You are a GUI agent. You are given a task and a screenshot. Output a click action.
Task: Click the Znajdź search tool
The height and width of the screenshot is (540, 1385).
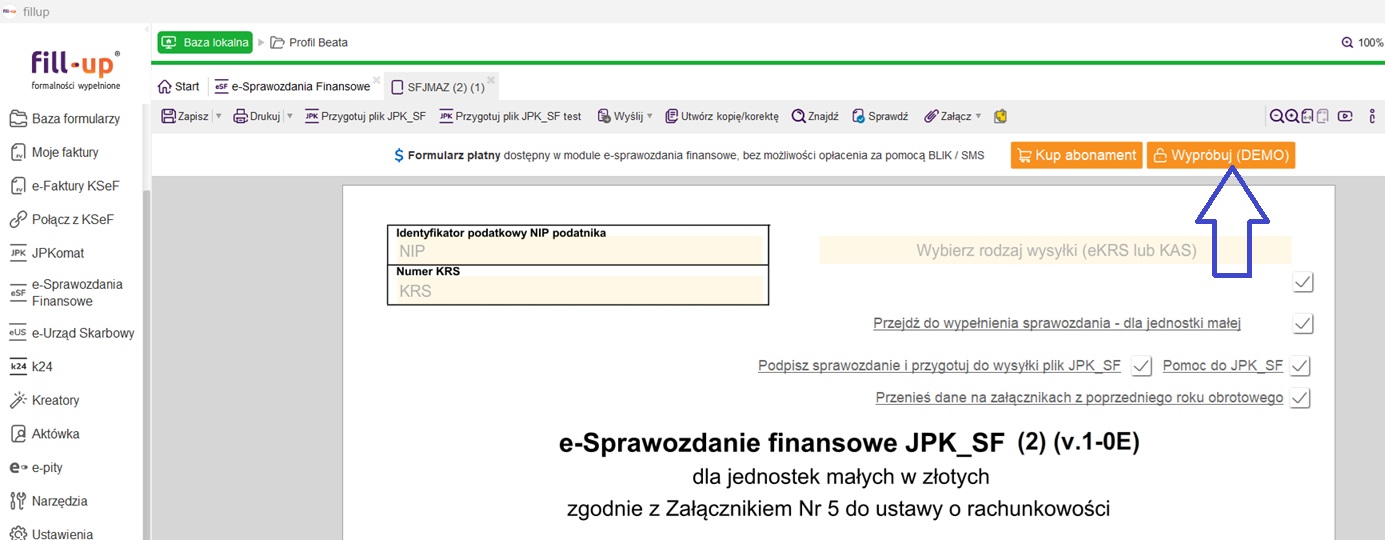[815, 116]
